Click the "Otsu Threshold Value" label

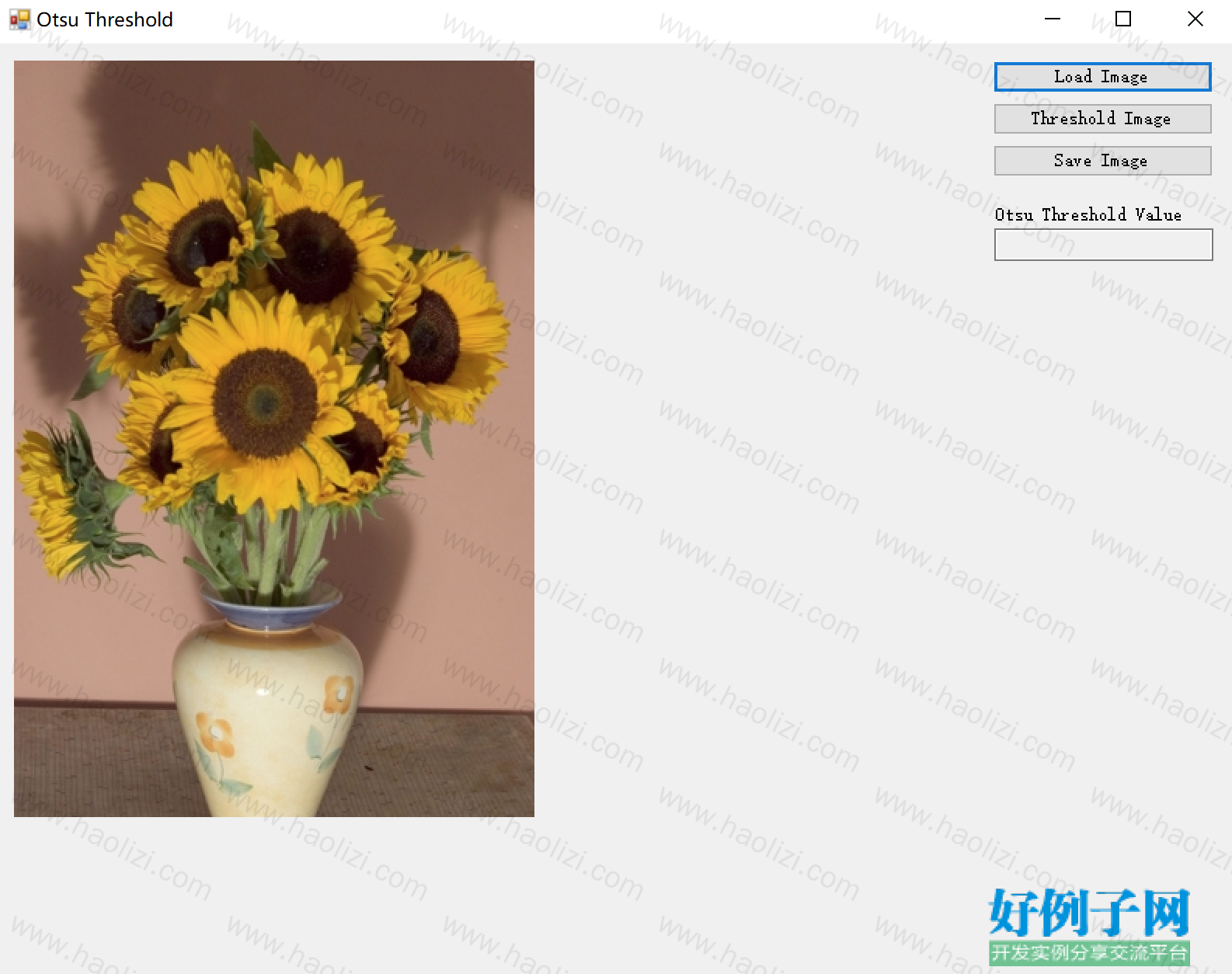pos(1088,215)
